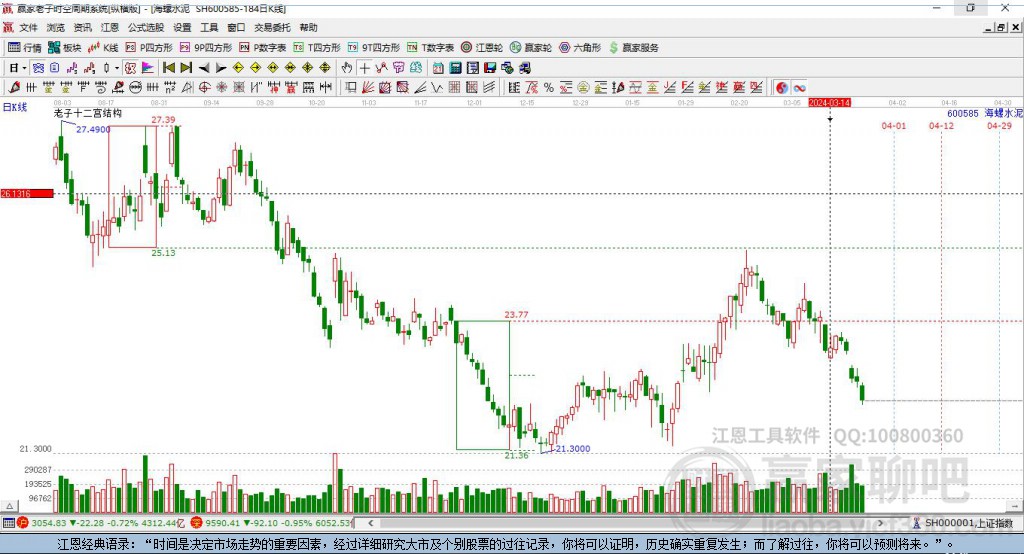The height and width of the screenshot is (554, 1024).
Task: Jump to last bar icon
Action: pos(186,67)
